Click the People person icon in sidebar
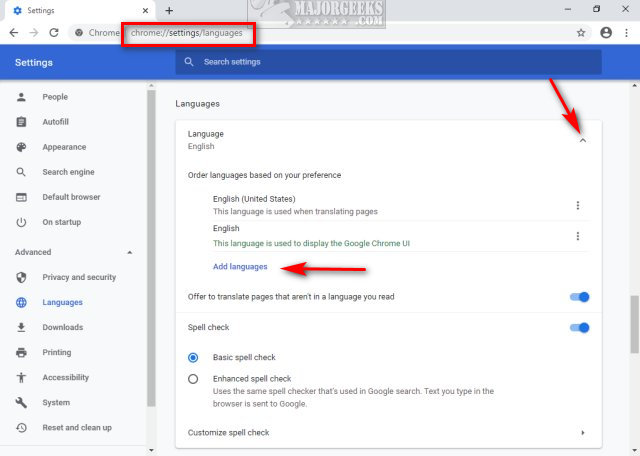 click(x=21, y=97)
